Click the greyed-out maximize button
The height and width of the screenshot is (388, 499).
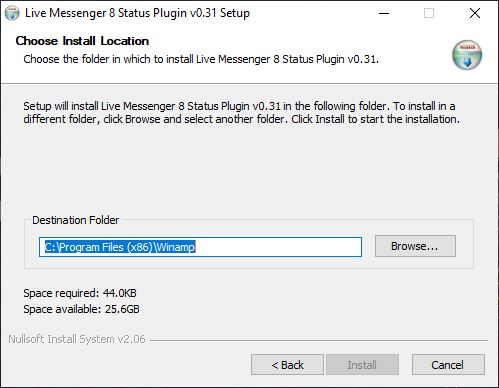coord(429,13)
